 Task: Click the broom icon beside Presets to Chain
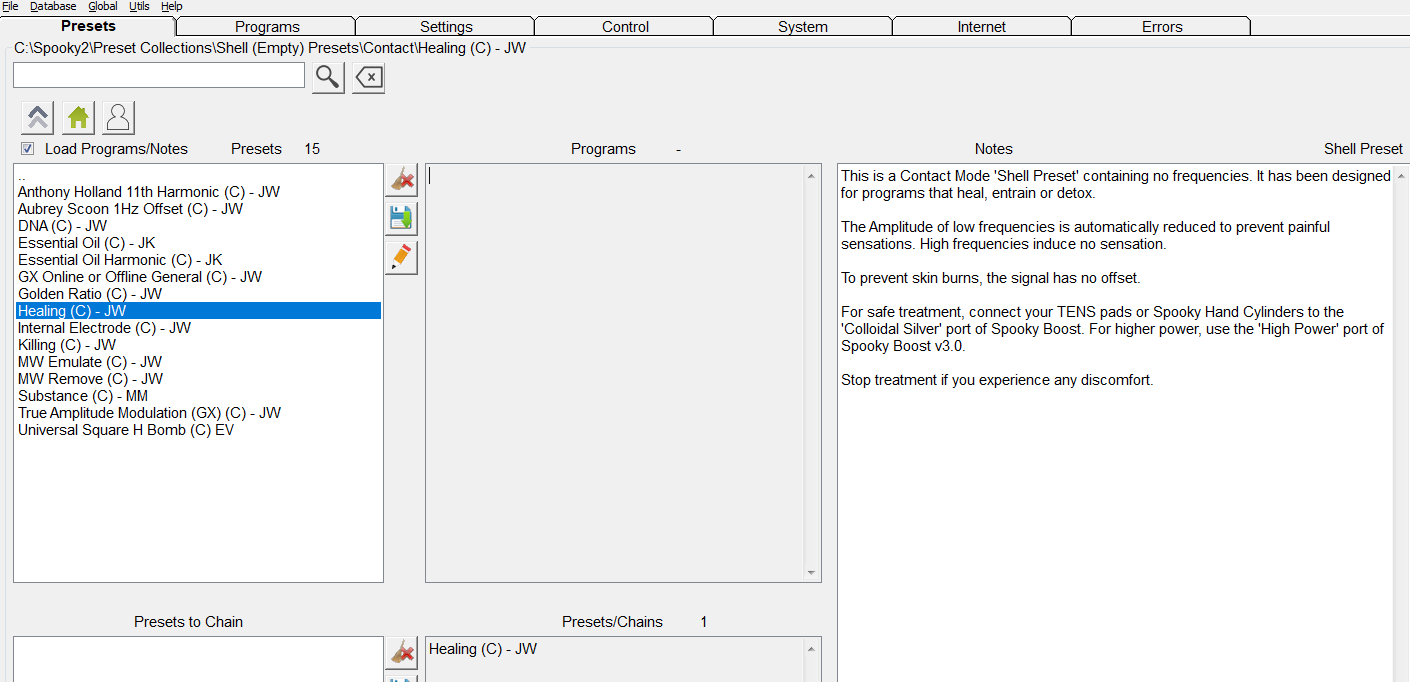[x=401, y=653]
